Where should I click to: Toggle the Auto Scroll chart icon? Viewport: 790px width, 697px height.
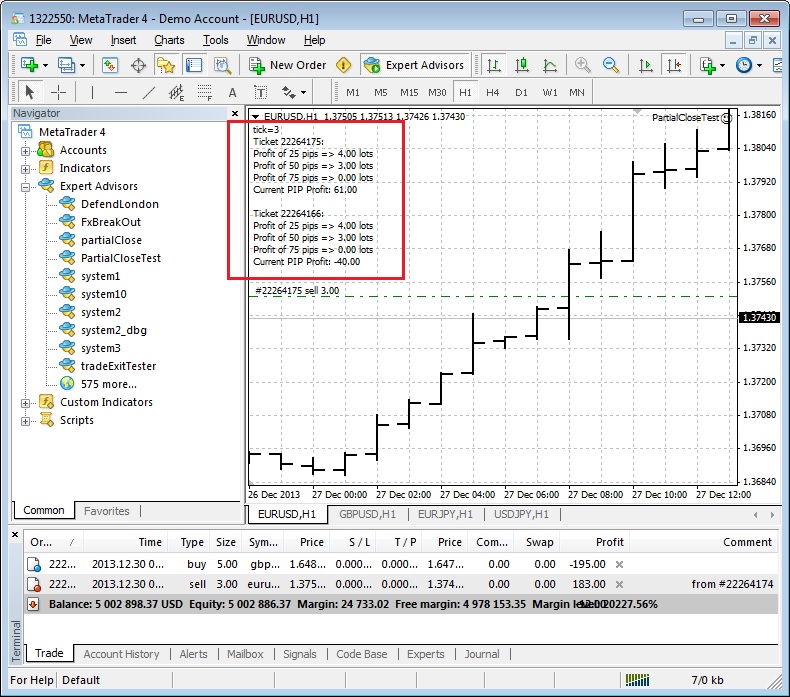coord(645,65)
